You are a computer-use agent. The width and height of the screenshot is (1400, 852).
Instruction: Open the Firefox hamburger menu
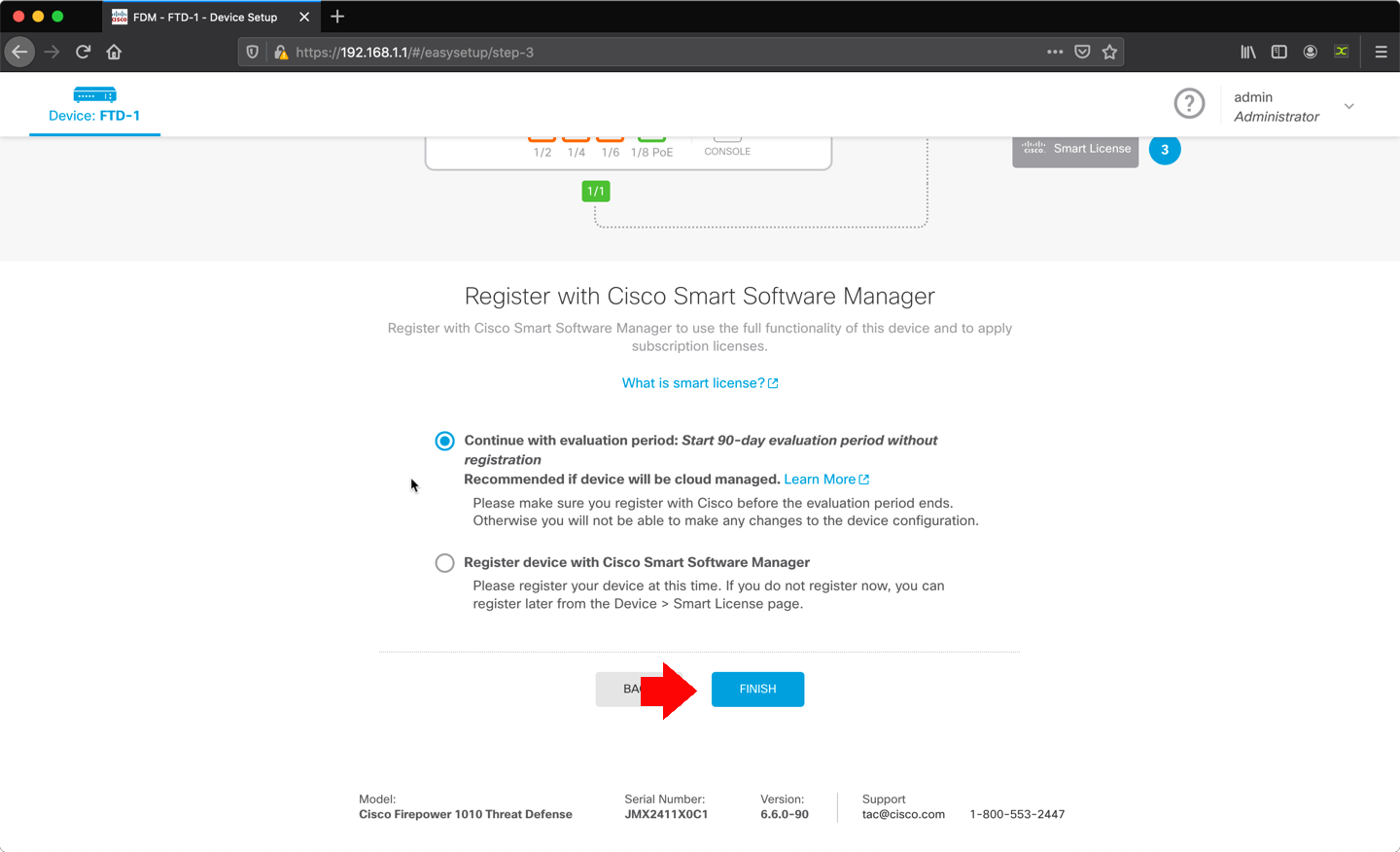[1381, 52]
